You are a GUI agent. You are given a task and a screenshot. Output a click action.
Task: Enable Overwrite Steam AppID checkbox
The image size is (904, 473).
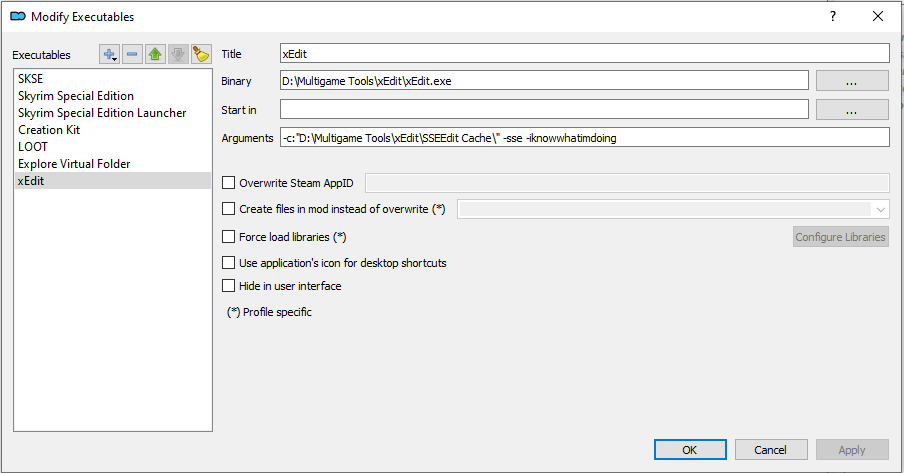(229, 183)
